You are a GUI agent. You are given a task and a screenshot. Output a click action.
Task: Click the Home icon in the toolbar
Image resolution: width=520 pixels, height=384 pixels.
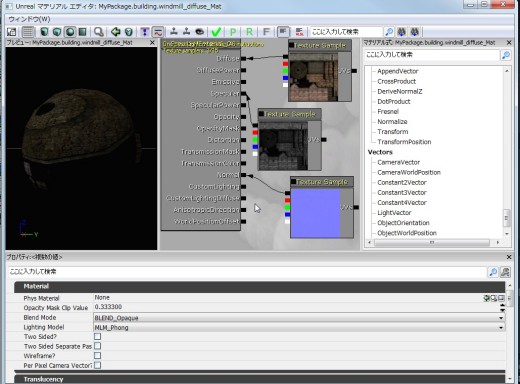12,32
